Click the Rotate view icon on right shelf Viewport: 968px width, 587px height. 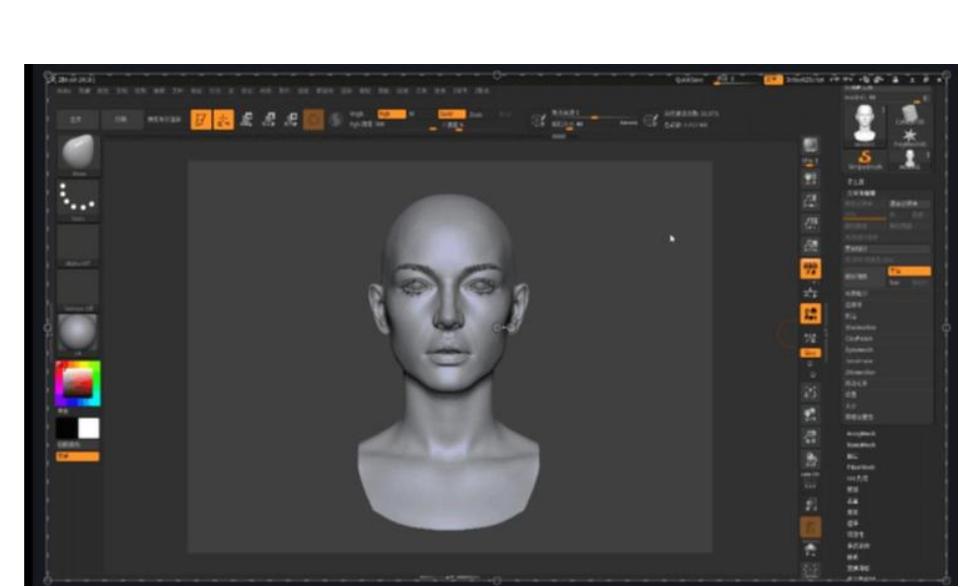811,460
